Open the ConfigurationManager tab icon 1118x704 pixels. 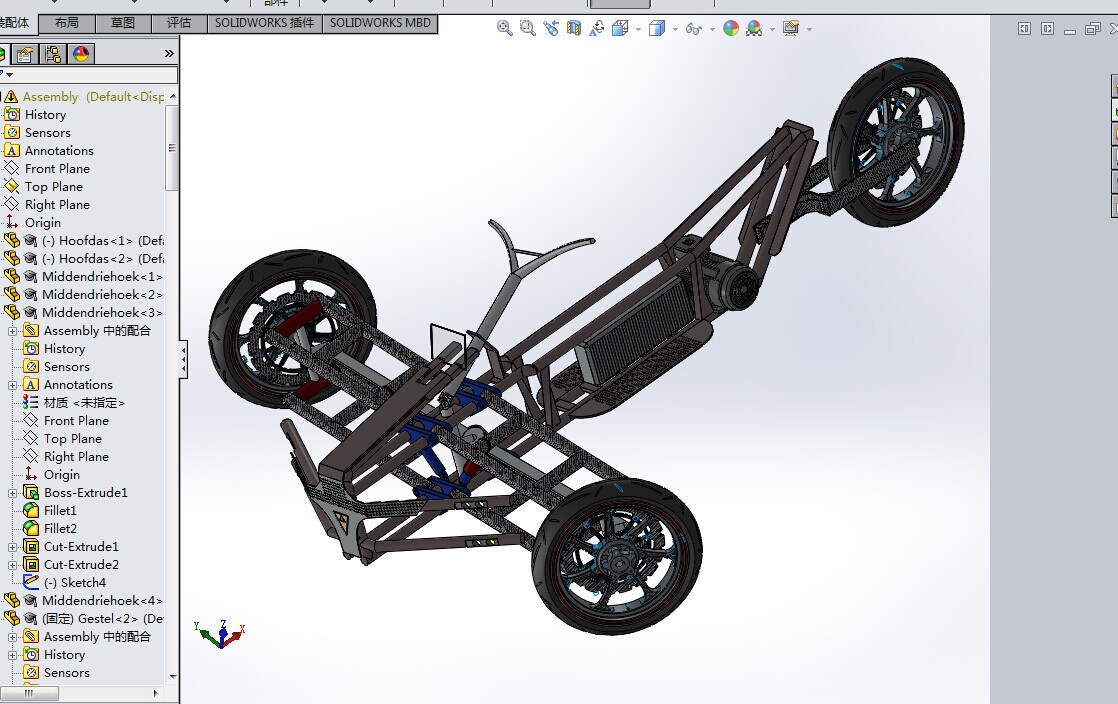pos(53,54)
